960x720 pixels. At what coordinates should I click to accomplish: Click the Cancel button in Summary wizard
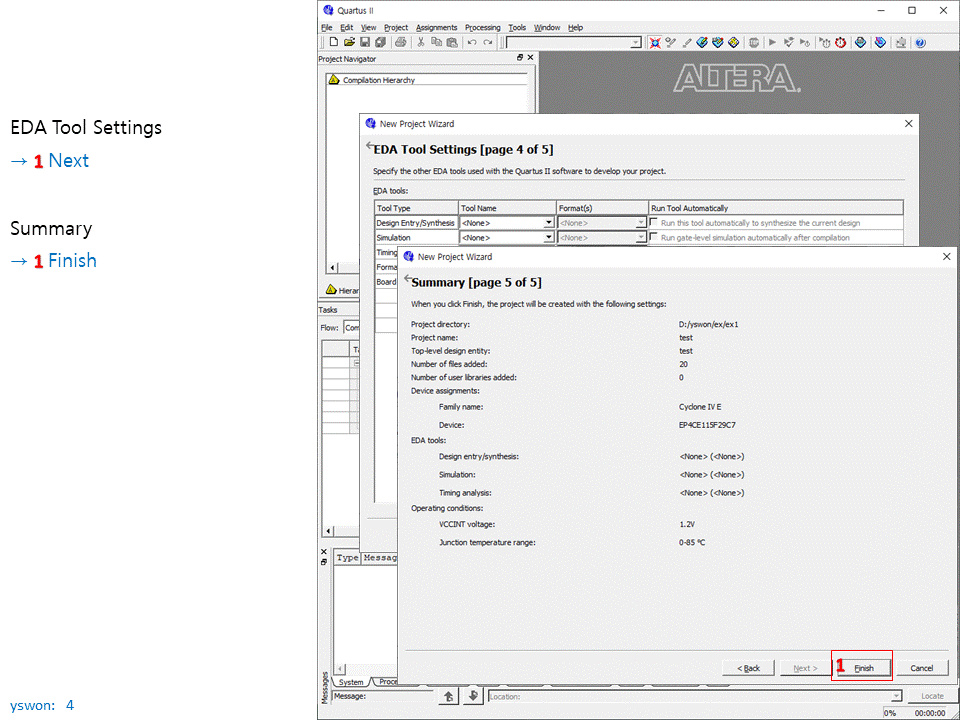coord(921,668)
